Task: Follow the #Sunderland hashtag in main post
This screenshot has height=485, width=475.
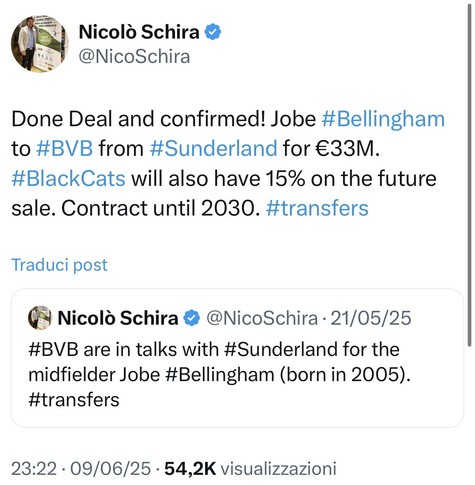Action: 214,148
